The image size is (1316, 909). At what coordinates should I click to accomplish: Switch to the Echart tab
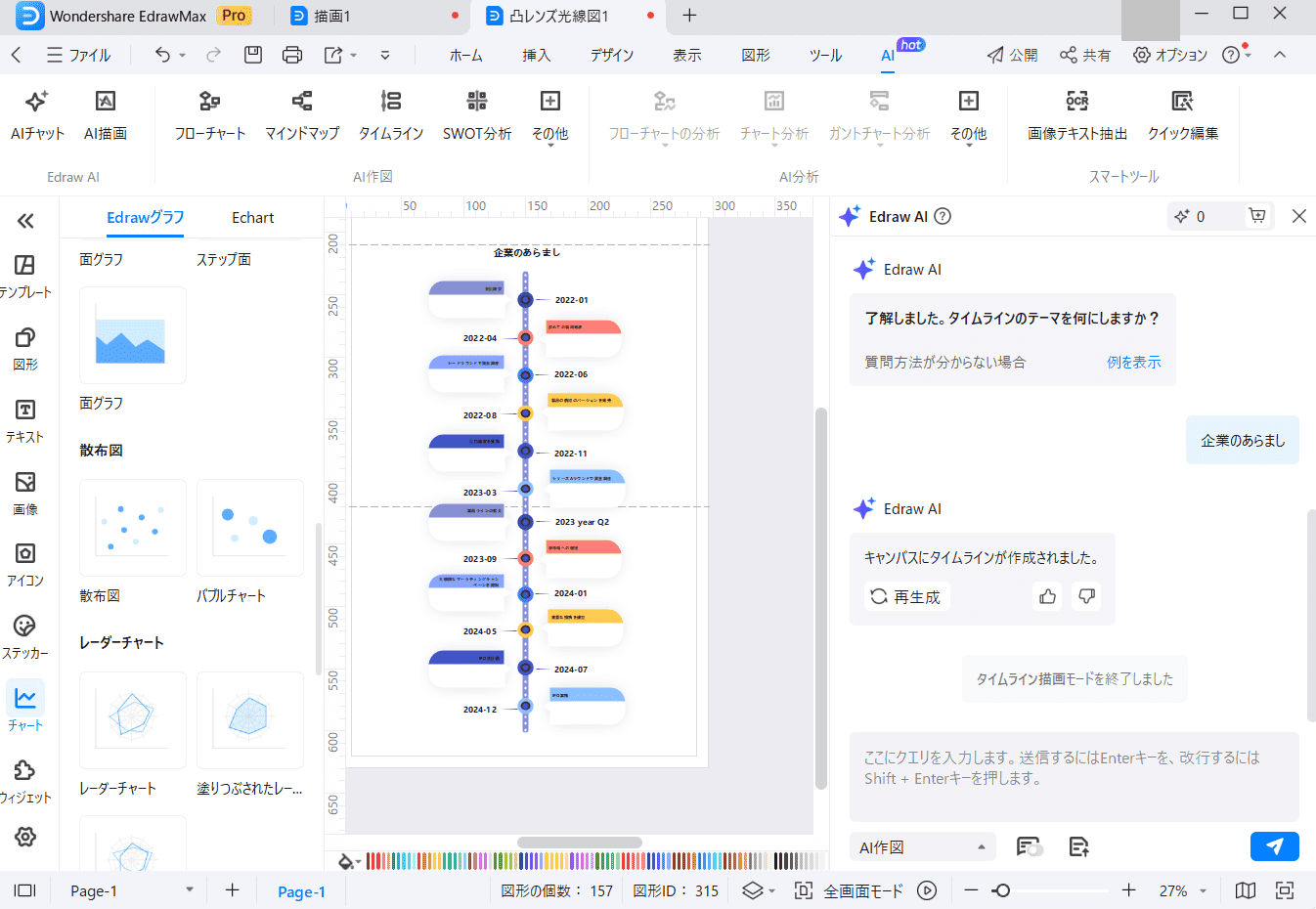click(252, 218)
